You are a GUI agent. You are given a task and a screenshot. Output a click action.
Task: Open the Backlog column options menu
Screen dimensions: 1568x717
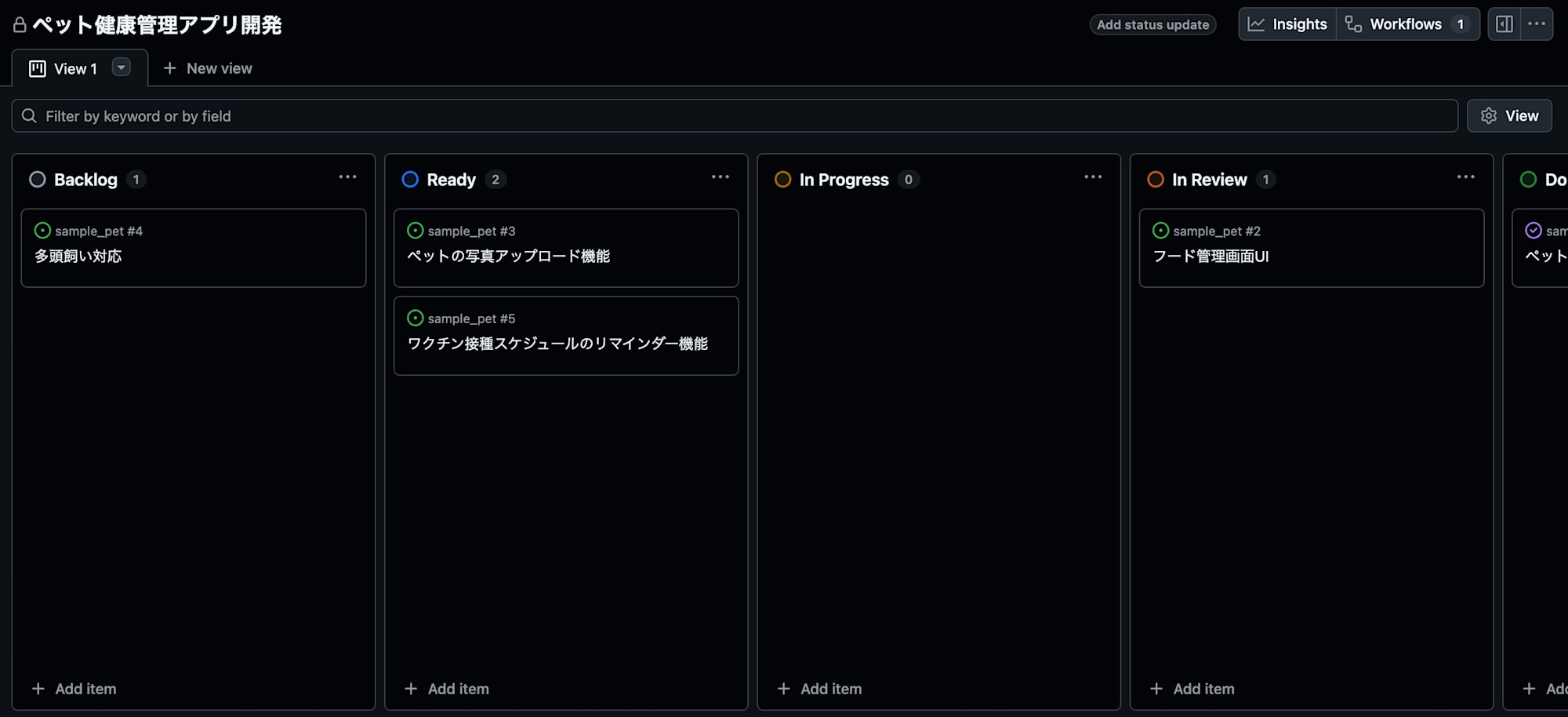(347, 177)
